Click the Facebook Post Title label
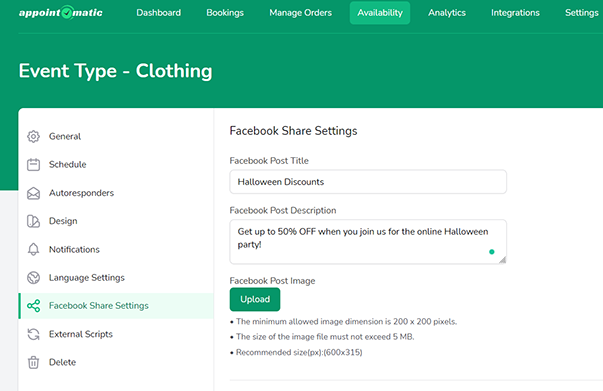Screen dimensions: 603x391 tap(269, 161)
